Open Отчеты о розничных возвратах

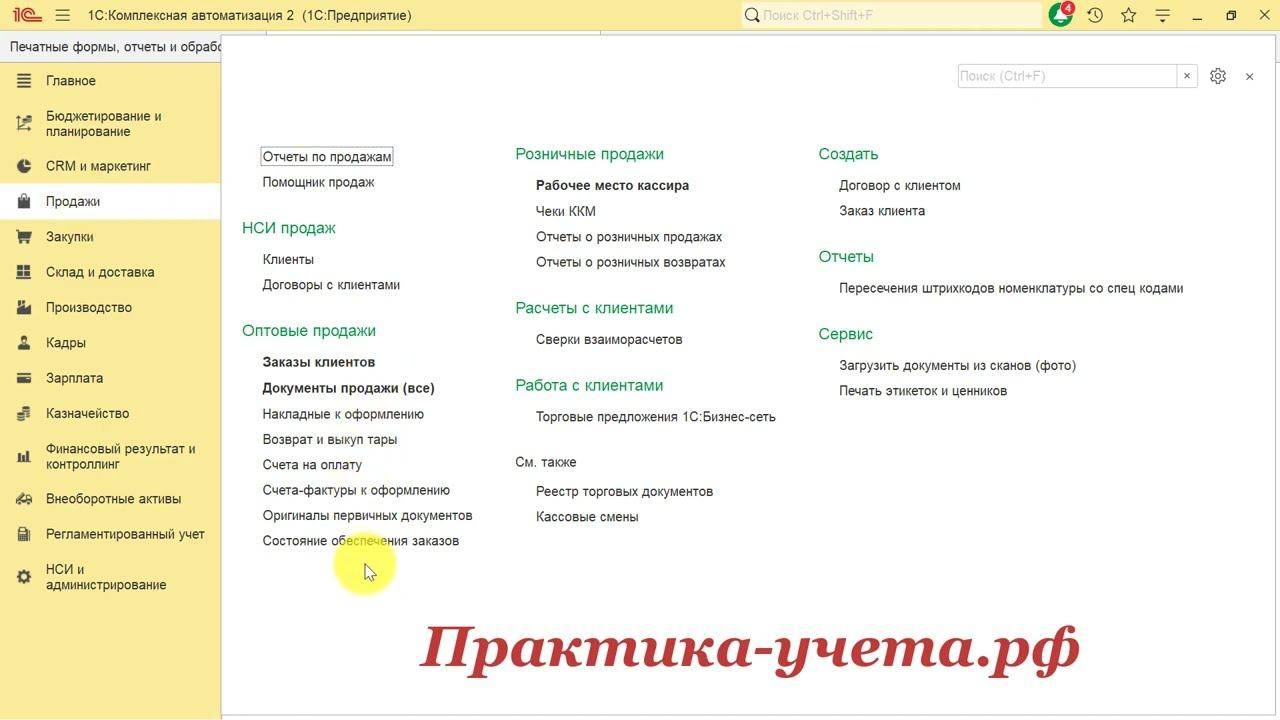631,262
